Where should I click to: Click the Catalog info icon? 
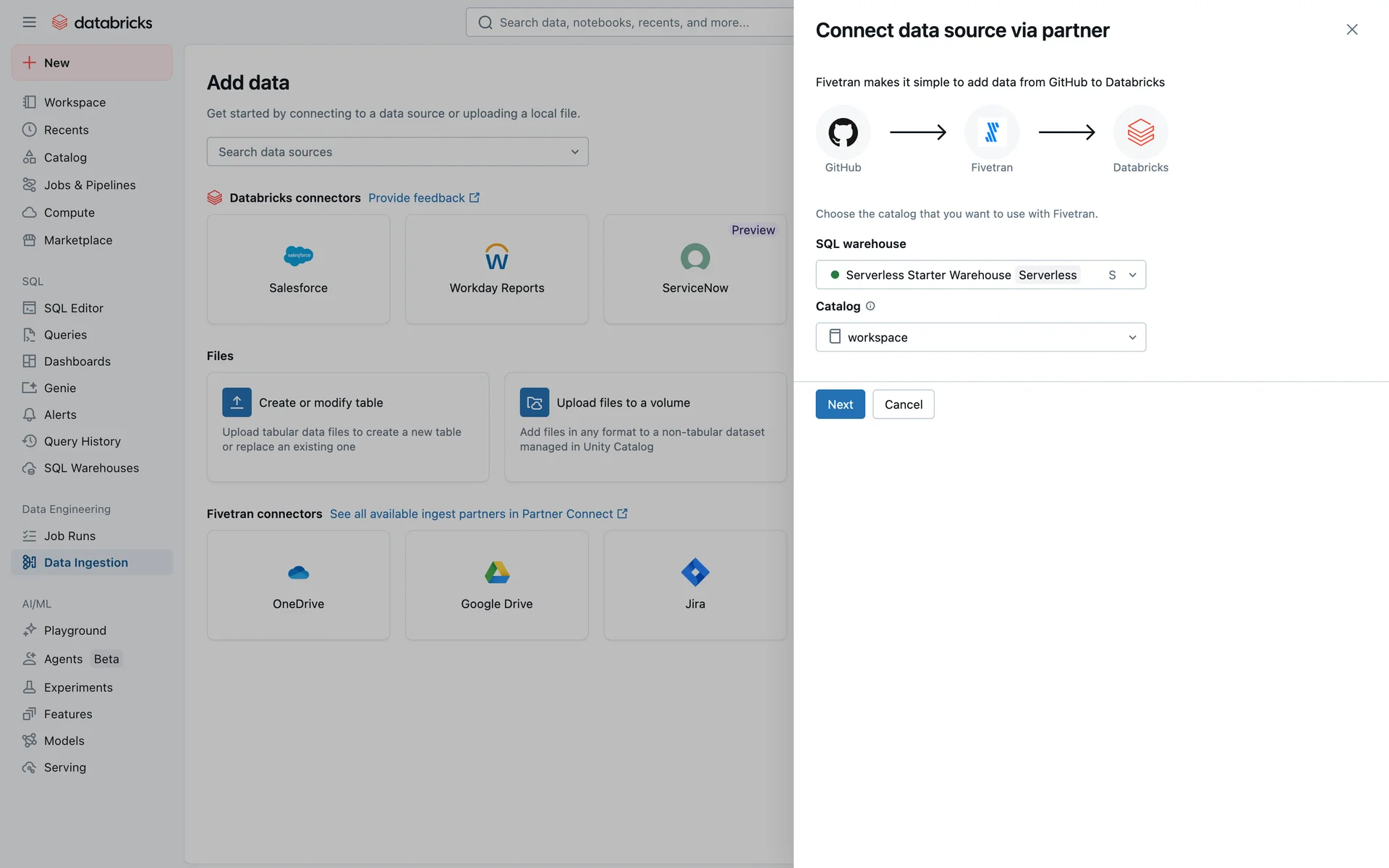tap(870, 306)
